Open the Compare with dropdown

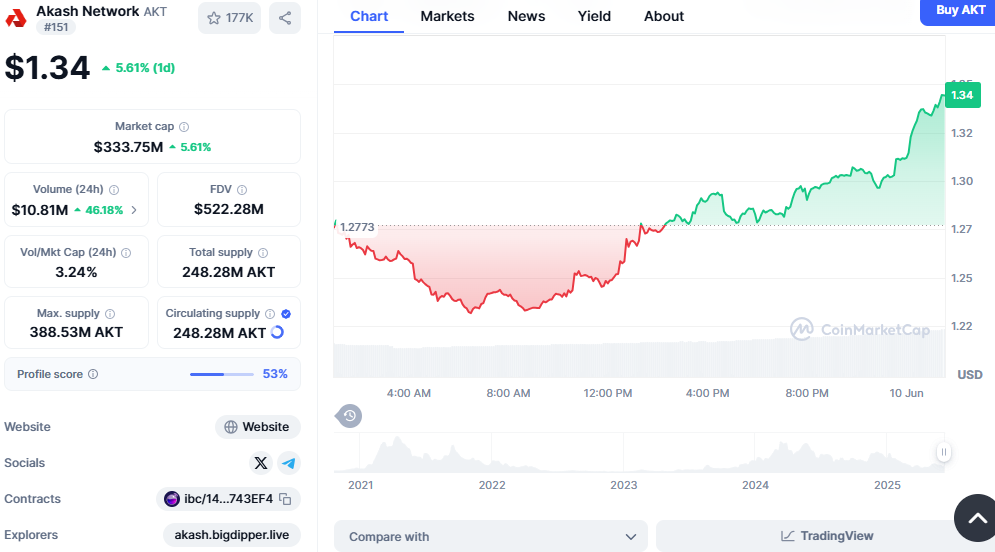coord(491,536)
